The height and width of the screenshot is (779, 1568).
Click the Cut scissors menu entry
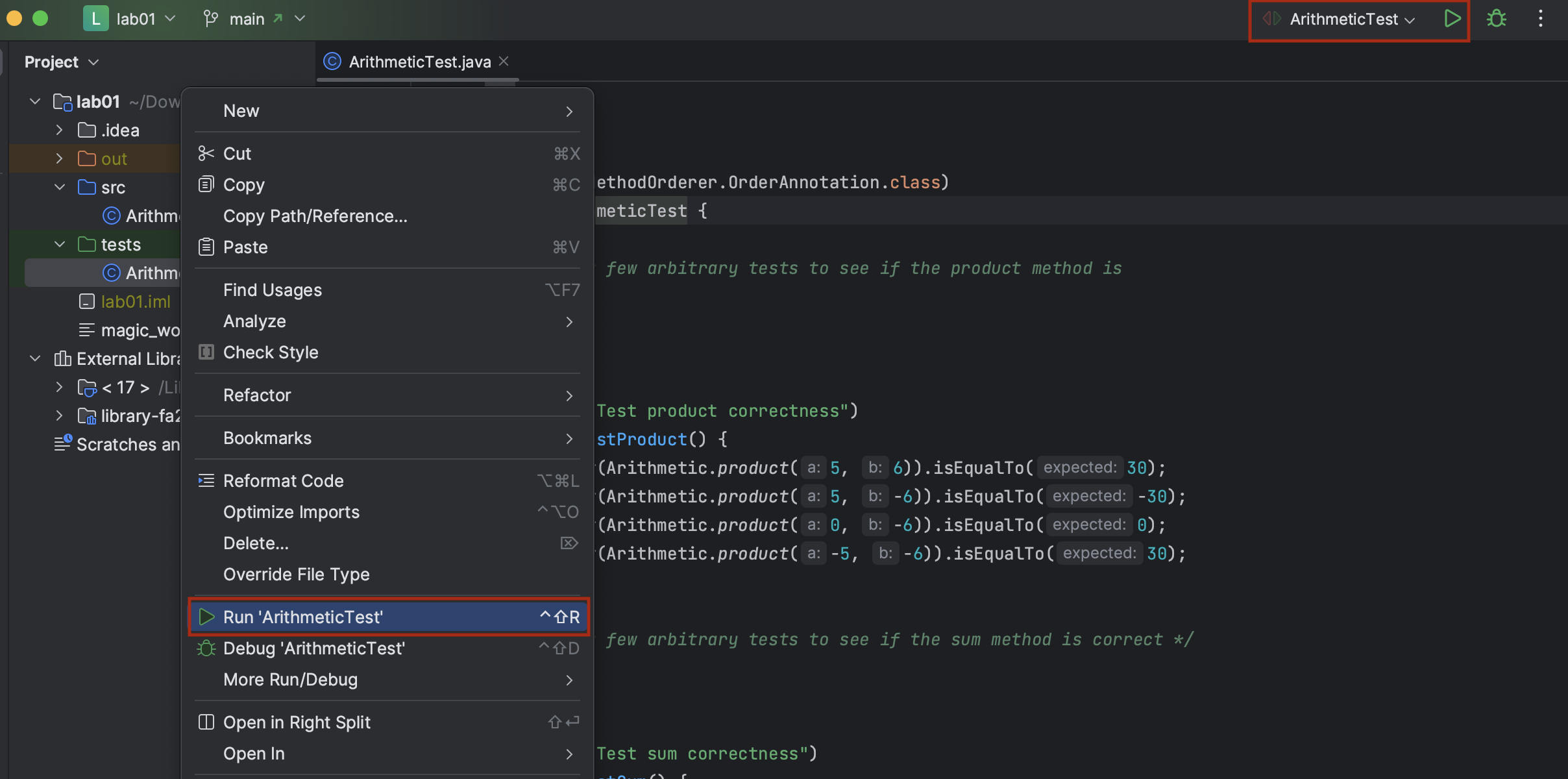(x=238, y=154)
